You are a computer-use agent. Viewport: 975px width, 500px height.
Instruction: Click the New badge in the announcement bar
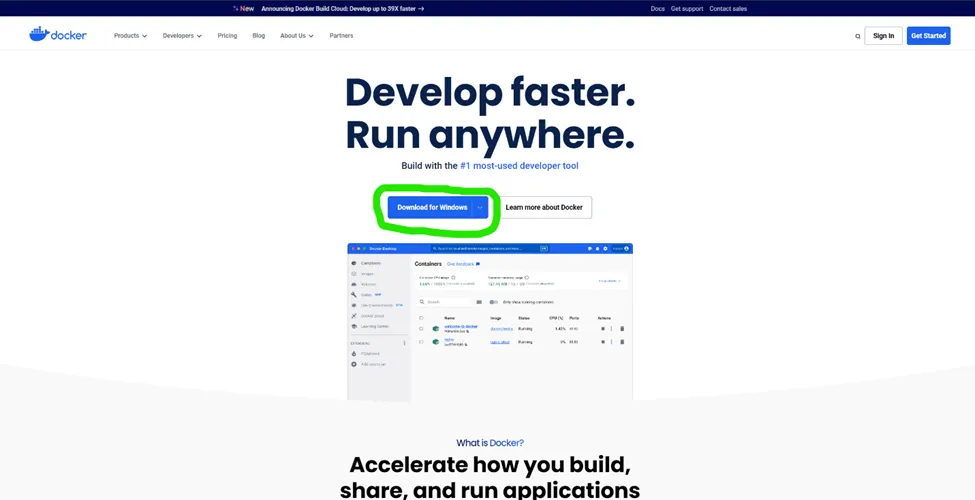[244, 9]
